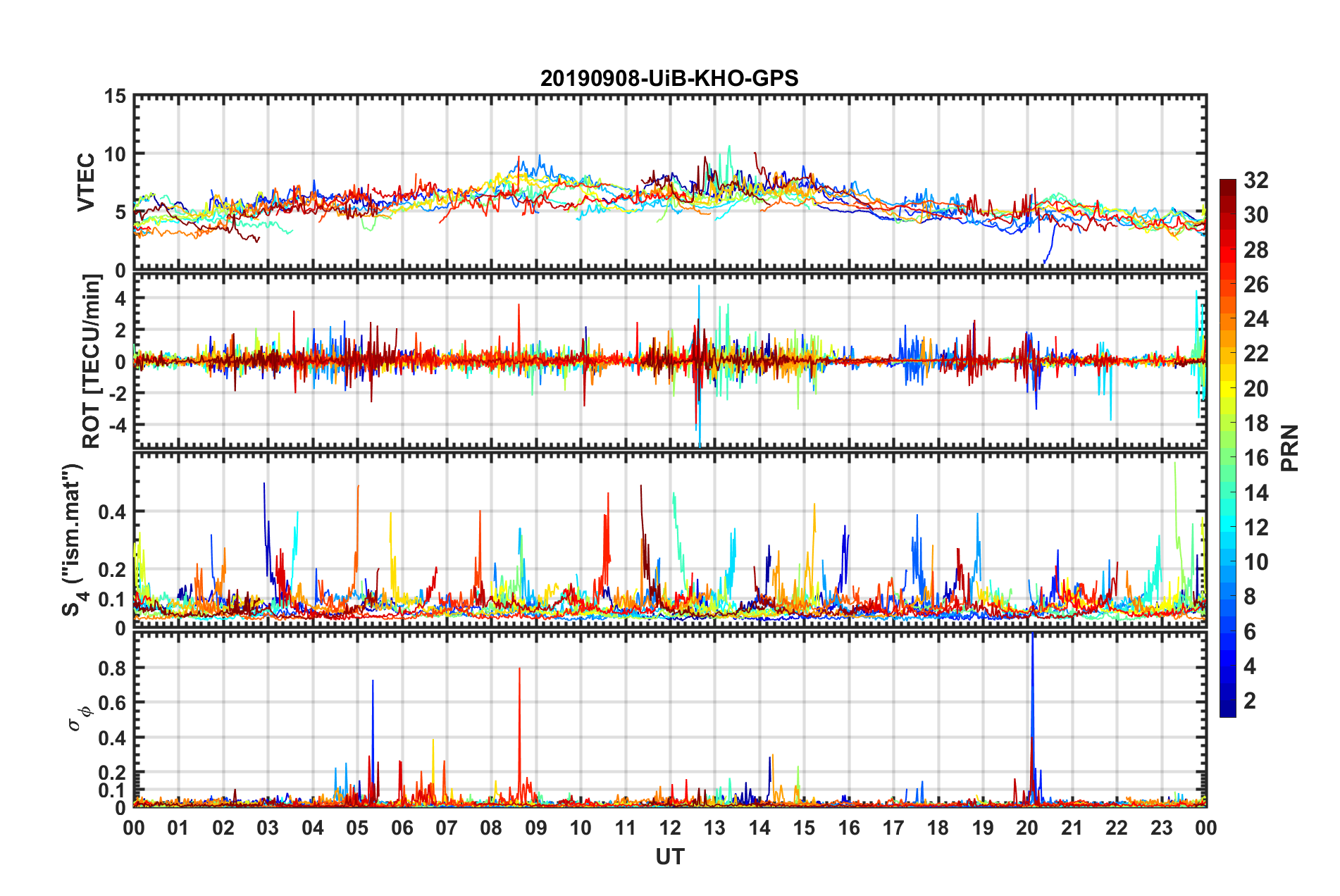Click the "09" hour label on the UT axis
1340x896 pixels.
pyautogui.click(x=536, y=828)
